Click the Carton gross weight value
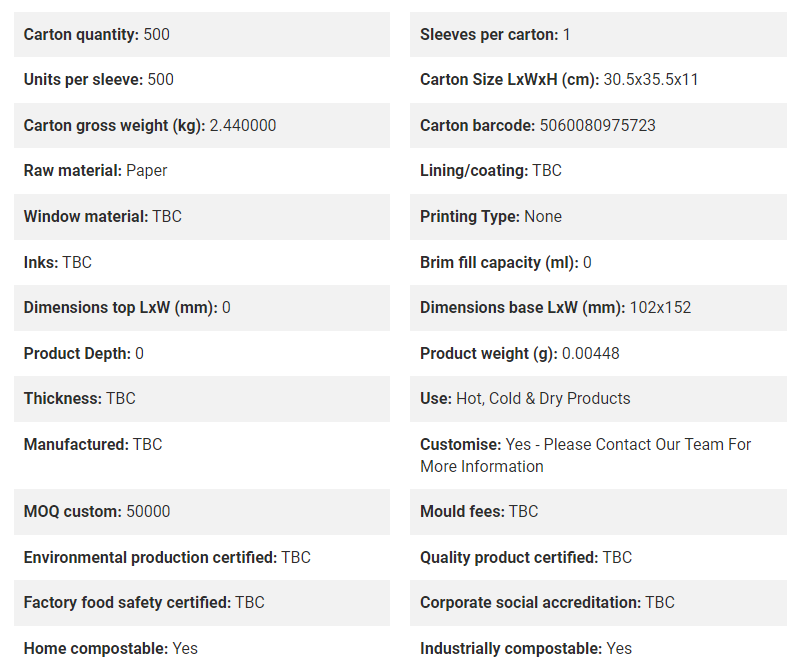This screenshot has height=669, width=801. click(243, 125)
